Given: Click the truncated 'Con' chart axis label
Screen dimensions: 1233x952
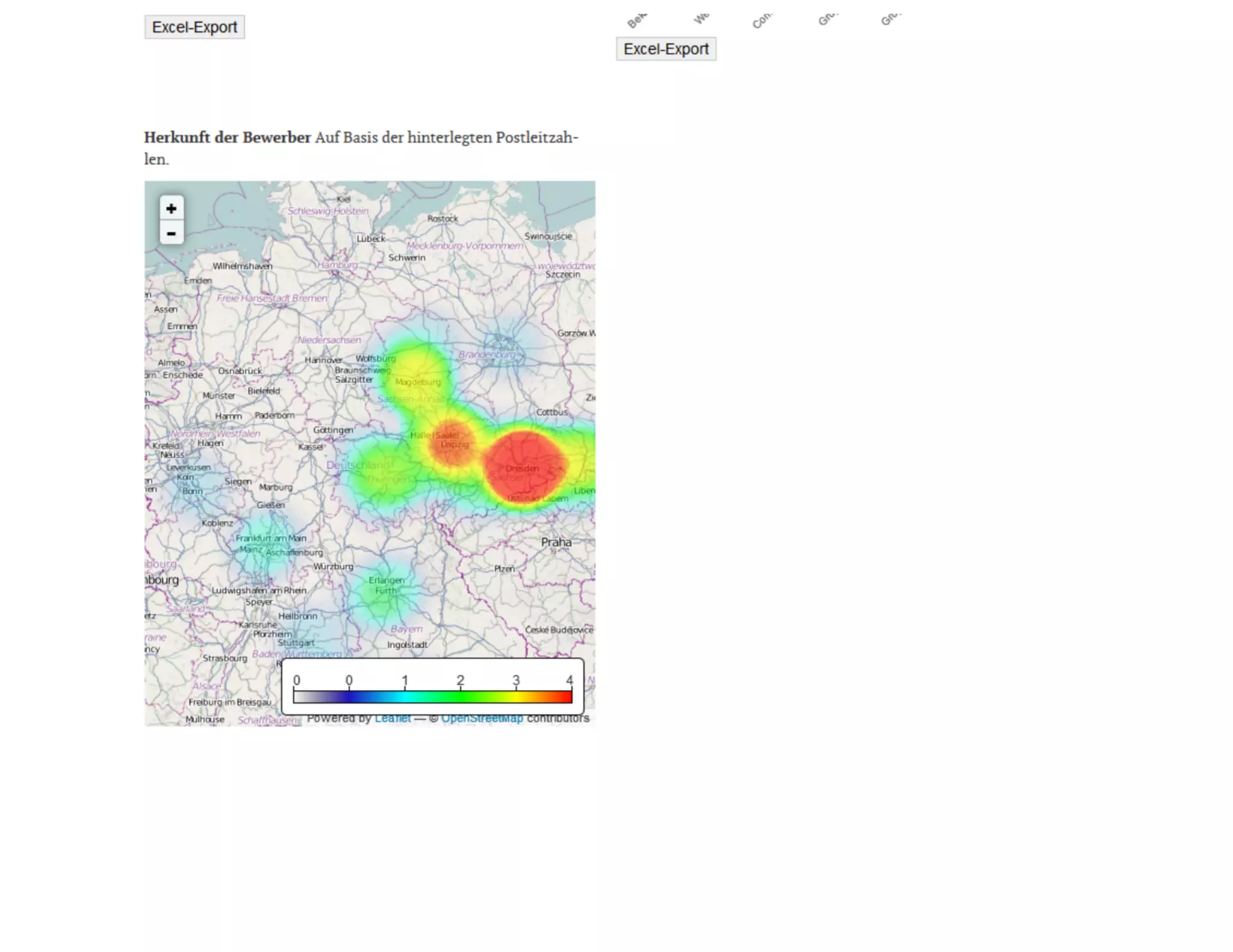Looking at the screenshot, I should [x=762, y=20].
